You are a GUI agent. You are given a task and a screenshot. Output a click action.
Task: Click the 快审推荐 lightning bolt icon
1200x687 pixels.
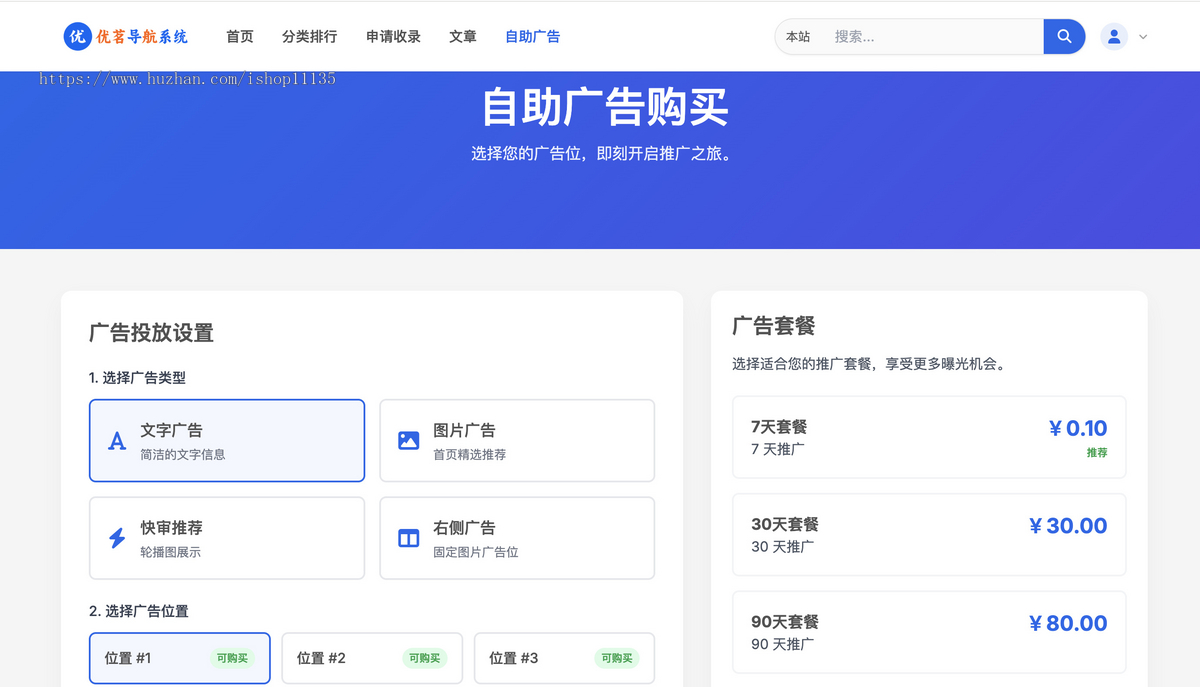click(117, 538)
